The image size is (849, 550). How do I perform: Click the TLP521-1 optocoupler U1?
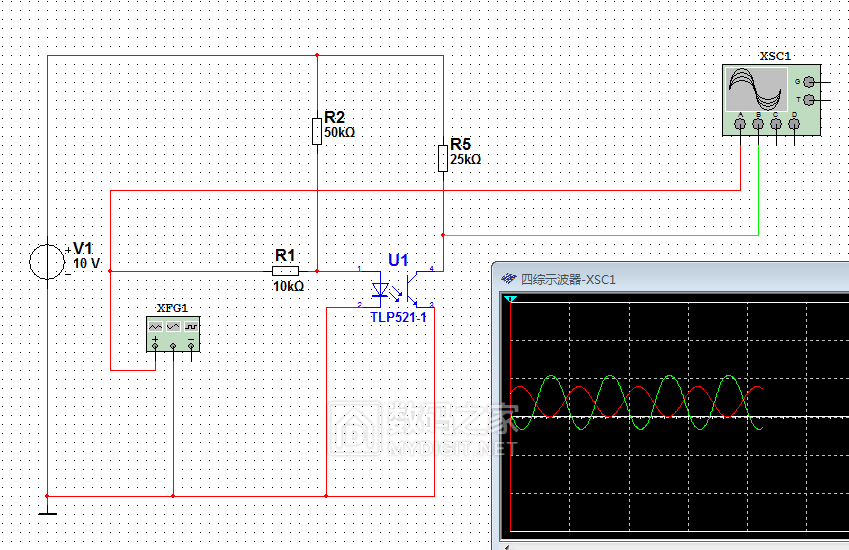point(398,290)
